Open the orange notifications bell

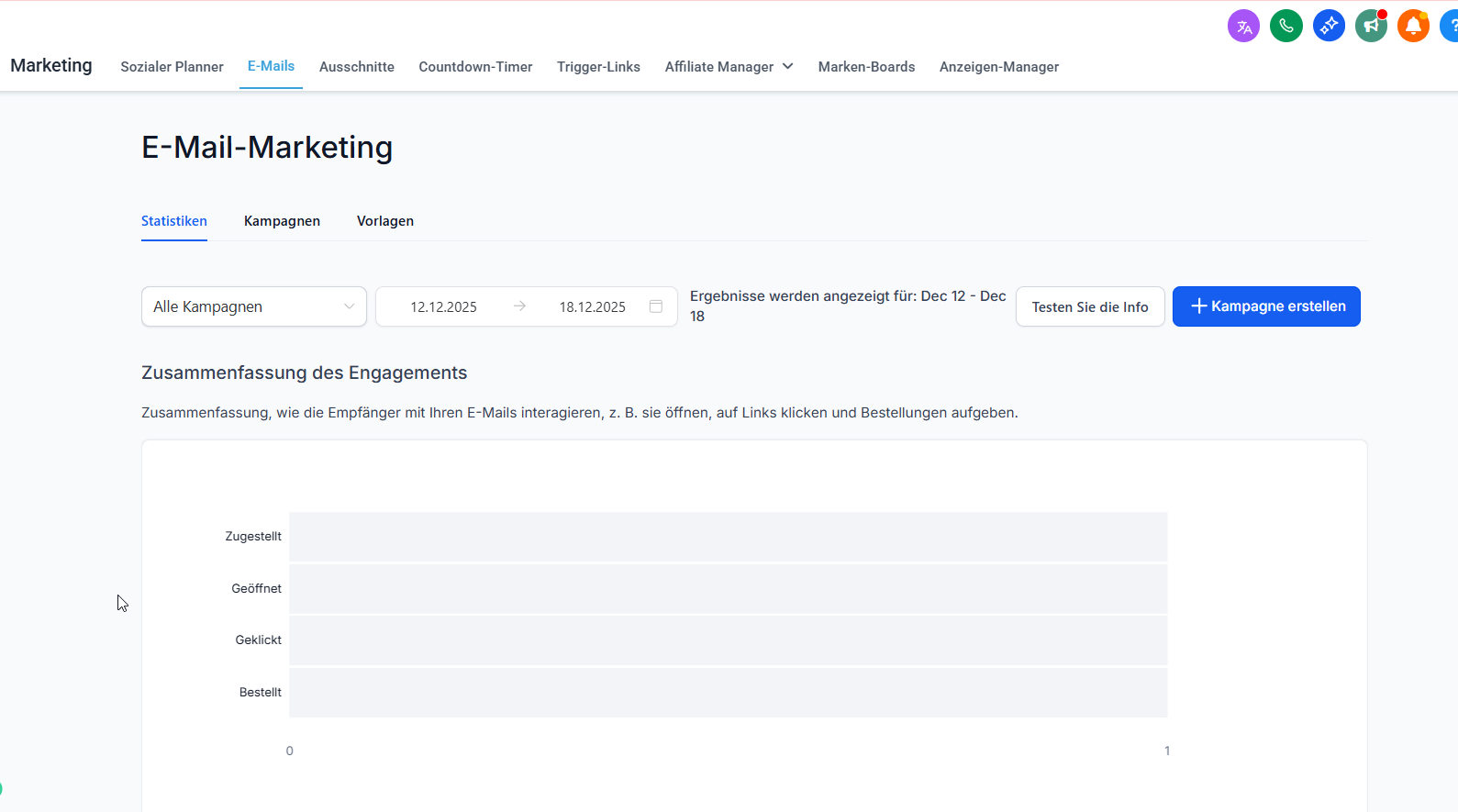coord(1413,26)
